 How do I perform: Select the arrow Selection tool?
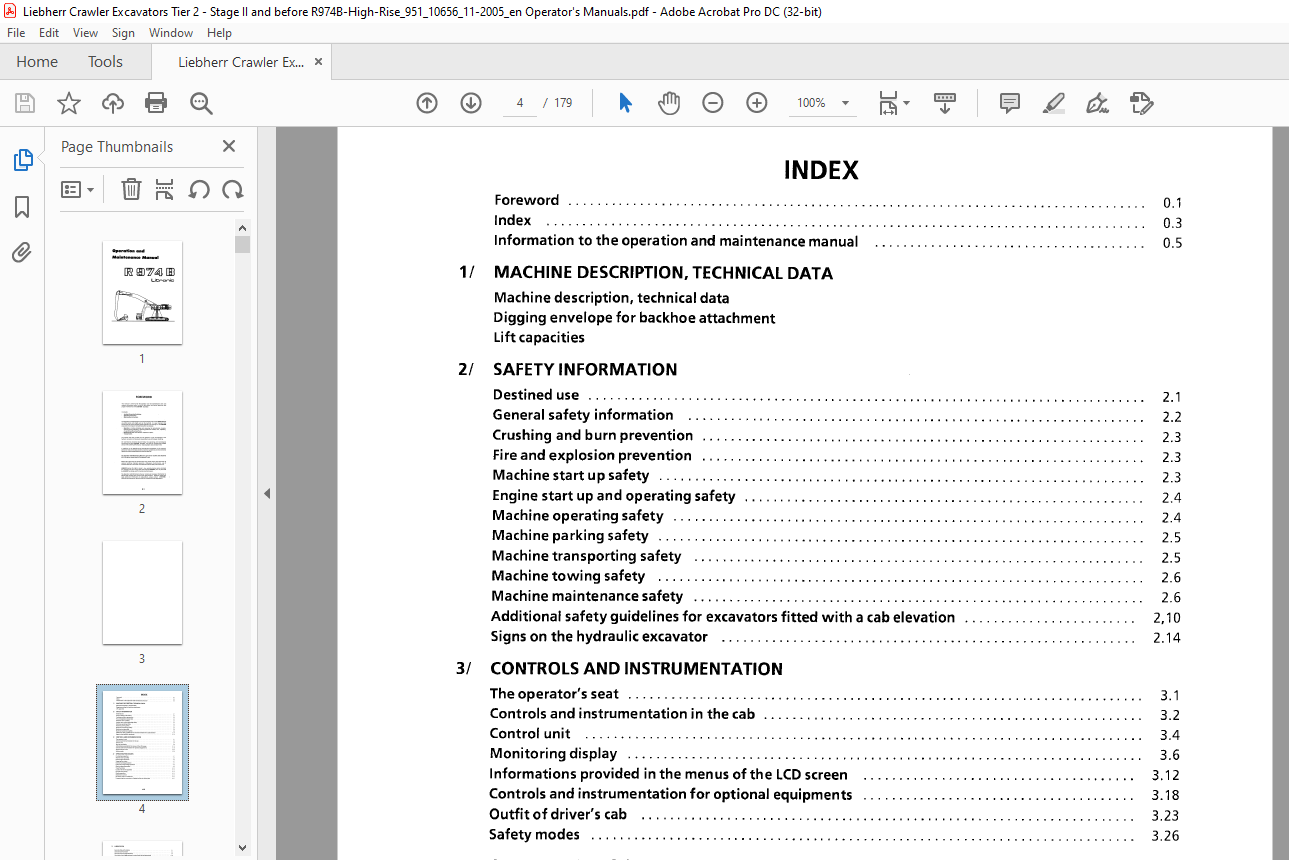(625, 103)
